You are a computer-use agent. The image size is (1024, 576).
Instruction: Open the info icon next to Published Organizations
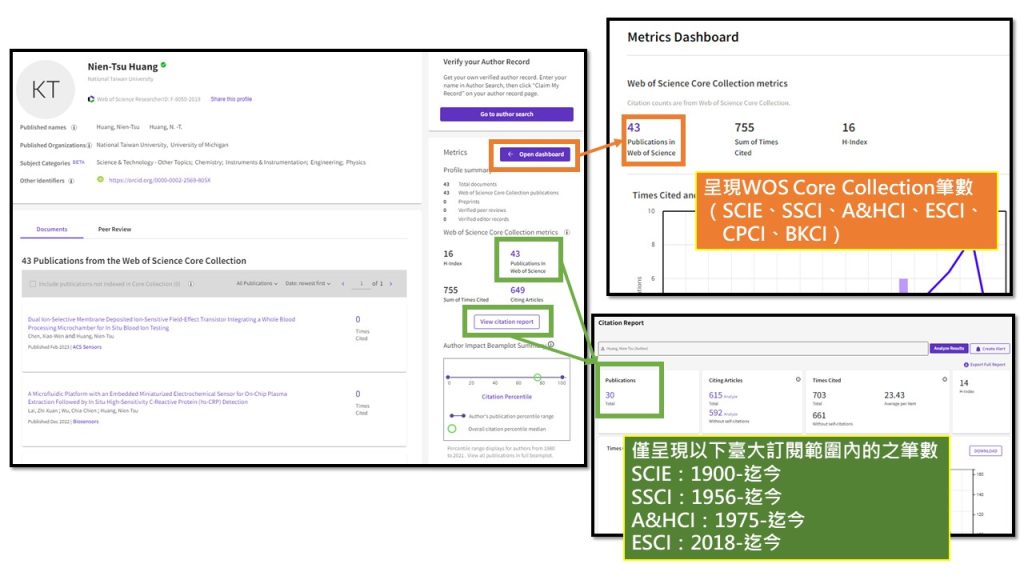89,145
